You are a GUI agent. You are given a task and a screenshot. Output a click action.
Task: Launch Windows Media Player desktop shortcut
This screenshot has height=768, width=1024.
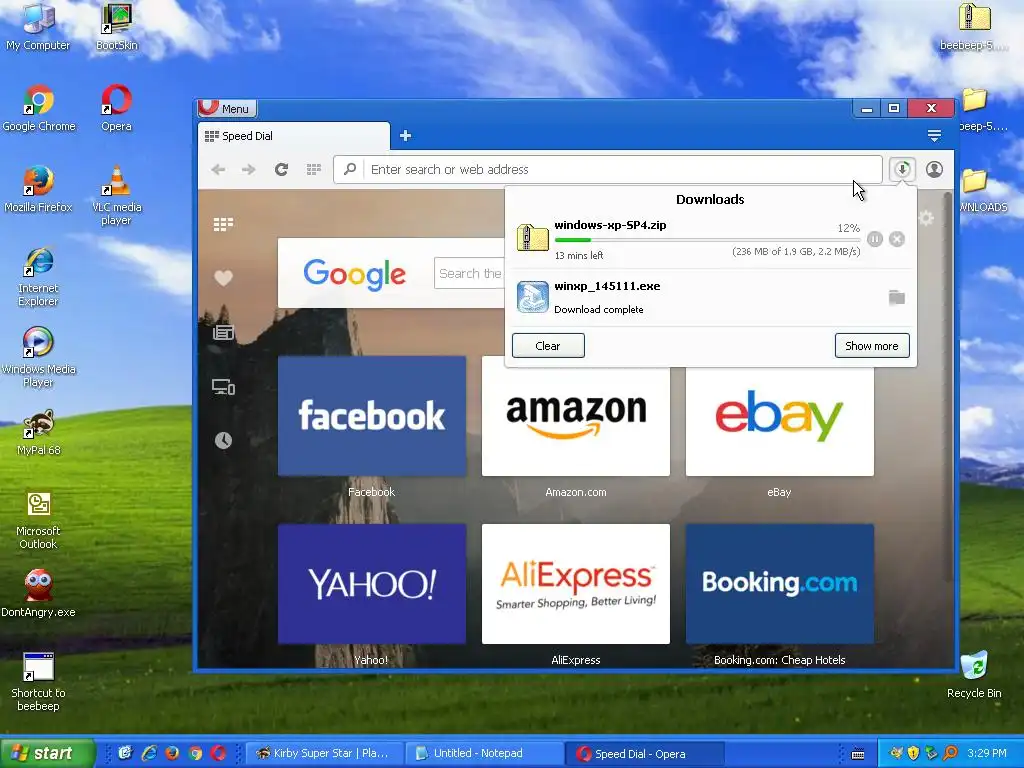pyautogui.click(x=38, y=358)
